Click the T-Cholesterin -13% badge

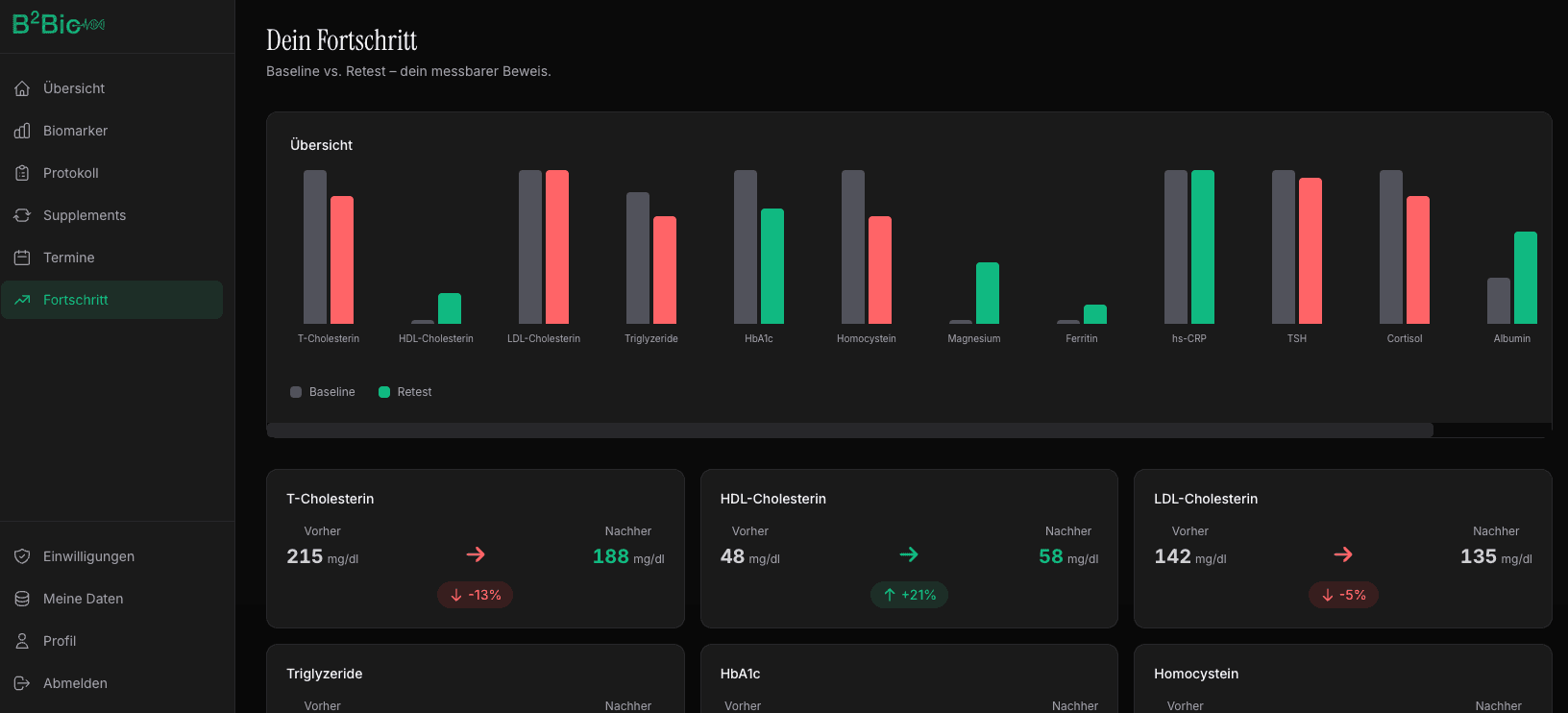point(476,595)
